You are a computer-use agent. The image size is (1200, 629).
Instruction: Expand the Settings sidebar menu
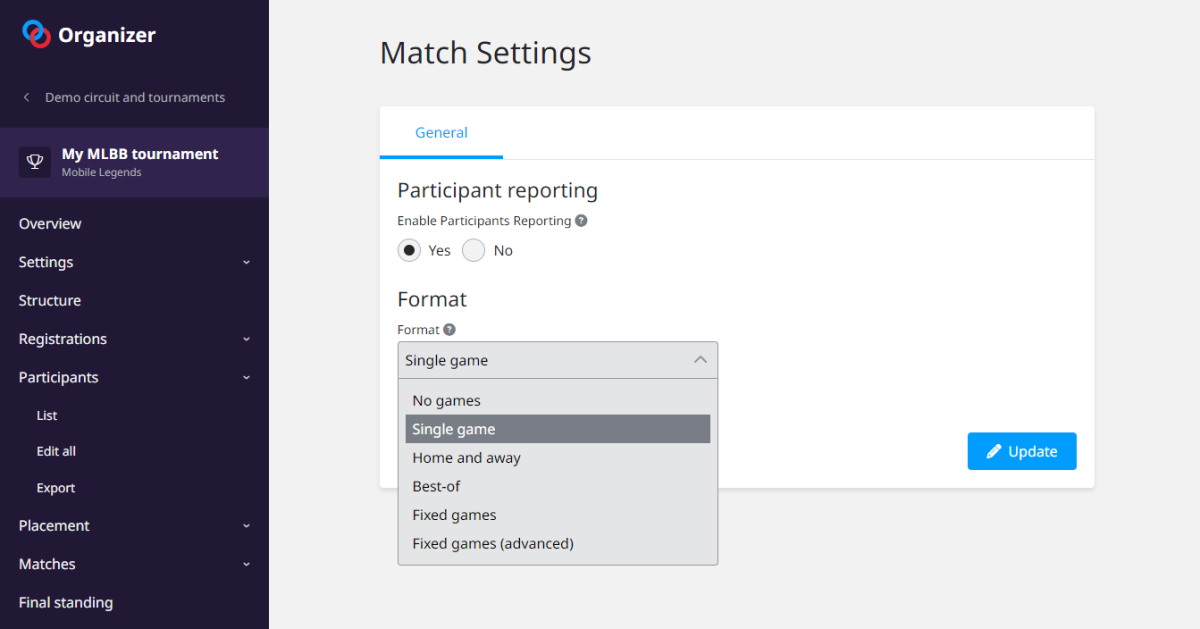[134, 262]
